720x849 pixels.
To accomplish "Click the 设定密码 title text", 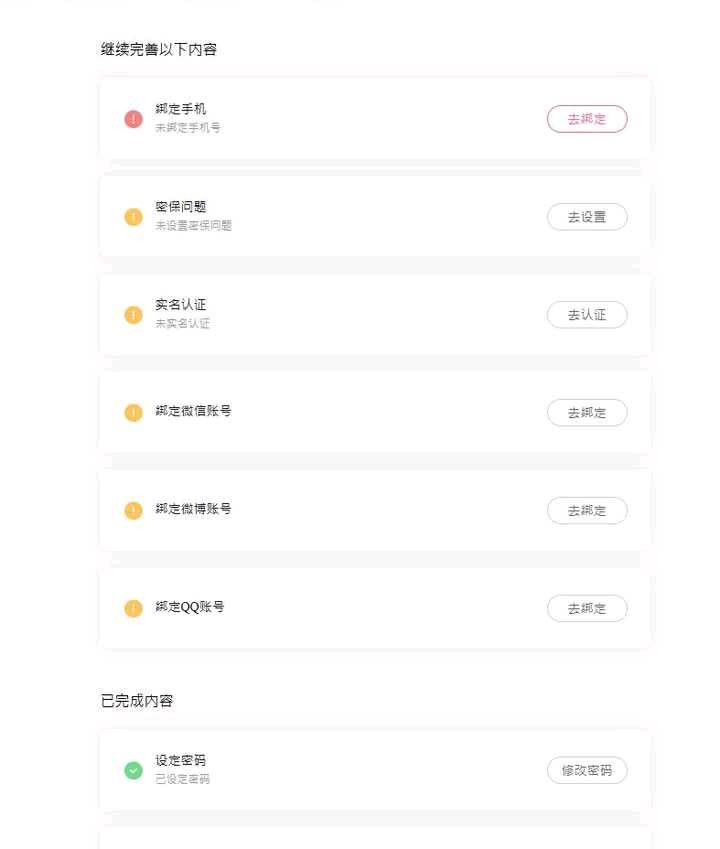I will tap(180, 760).
